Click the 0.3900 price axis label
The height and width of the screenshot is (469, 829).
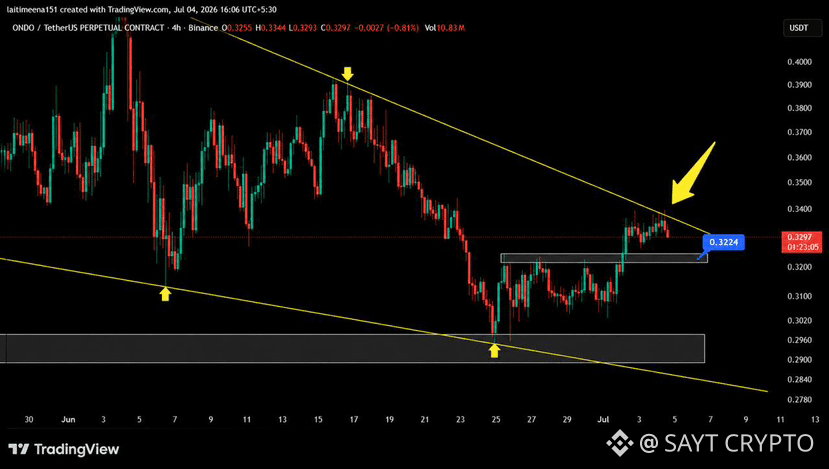799,85
